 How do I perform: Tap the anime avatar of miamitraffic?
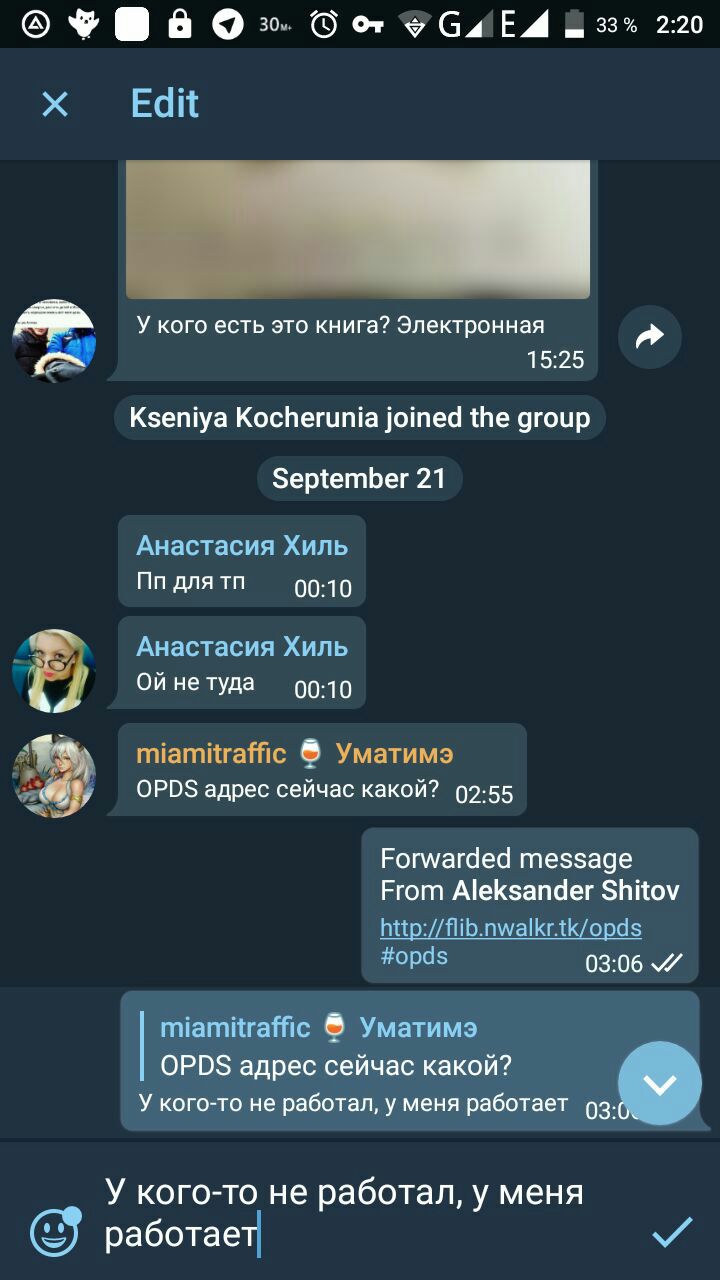(x=54, y=776)
